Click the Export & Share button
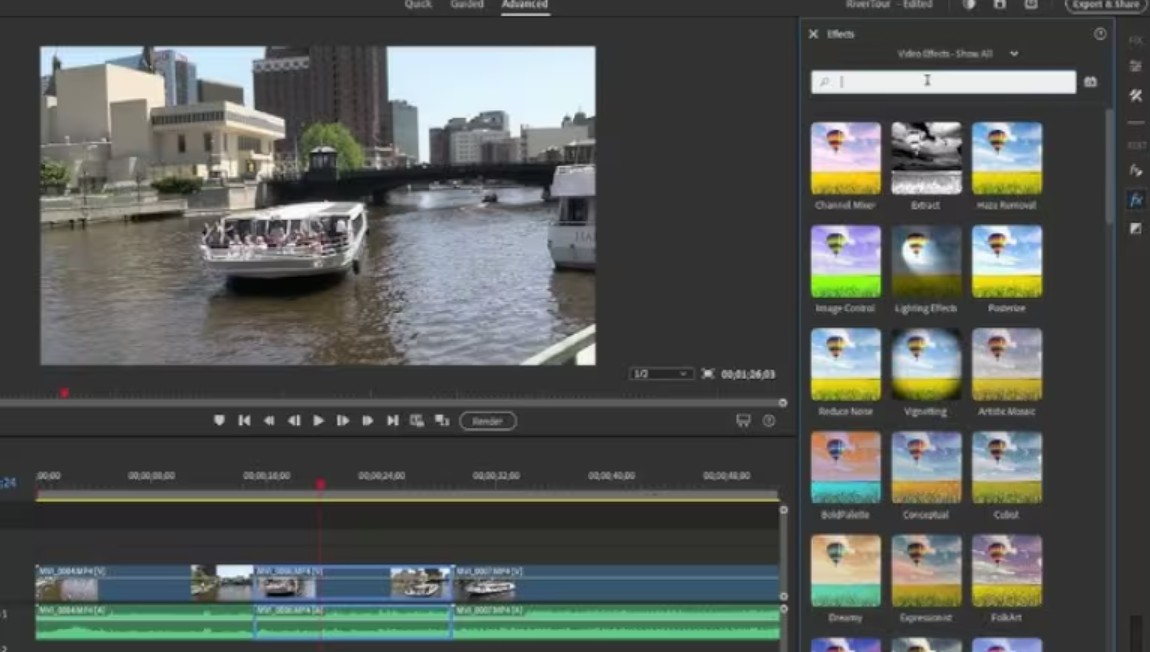 click(x=1104, y=5)
